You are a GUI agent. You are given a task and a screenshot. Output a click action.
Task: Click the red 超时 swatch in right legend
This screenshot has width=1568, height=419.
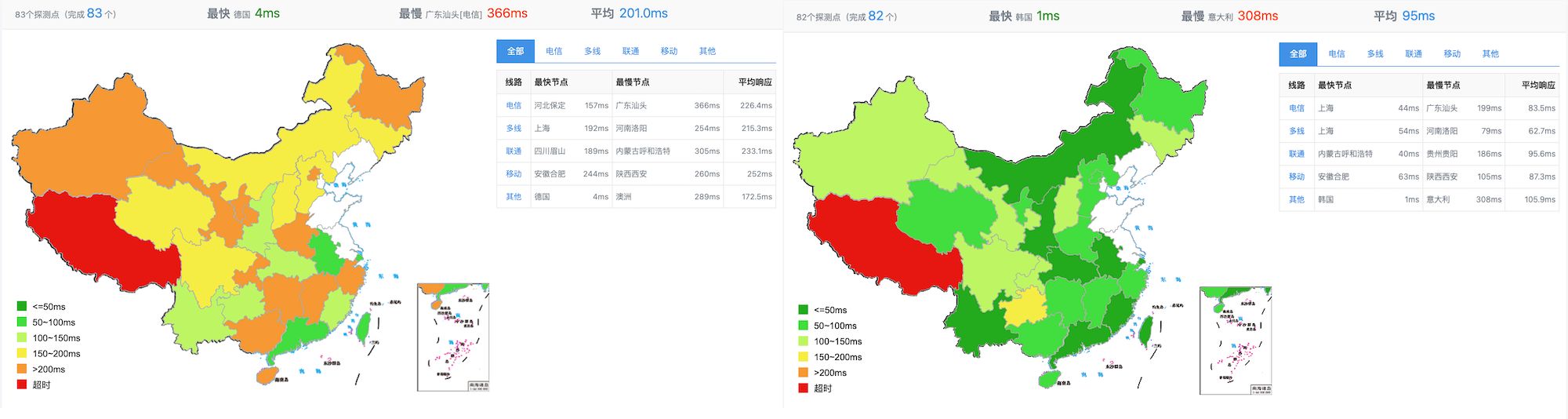coord(803,388)
